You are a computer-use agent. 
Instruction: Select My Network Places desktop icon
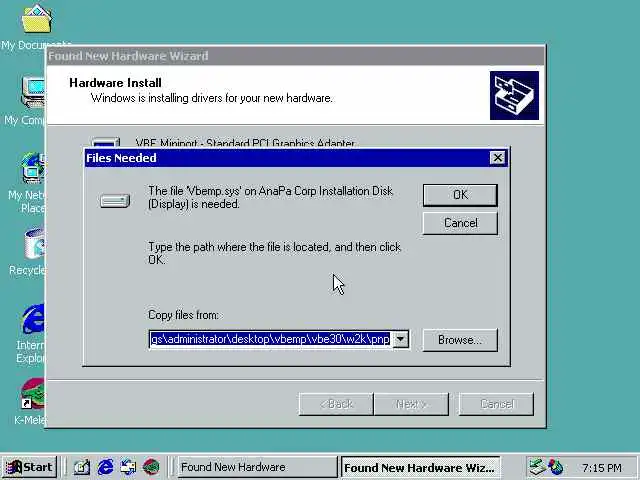coord(27,182)
